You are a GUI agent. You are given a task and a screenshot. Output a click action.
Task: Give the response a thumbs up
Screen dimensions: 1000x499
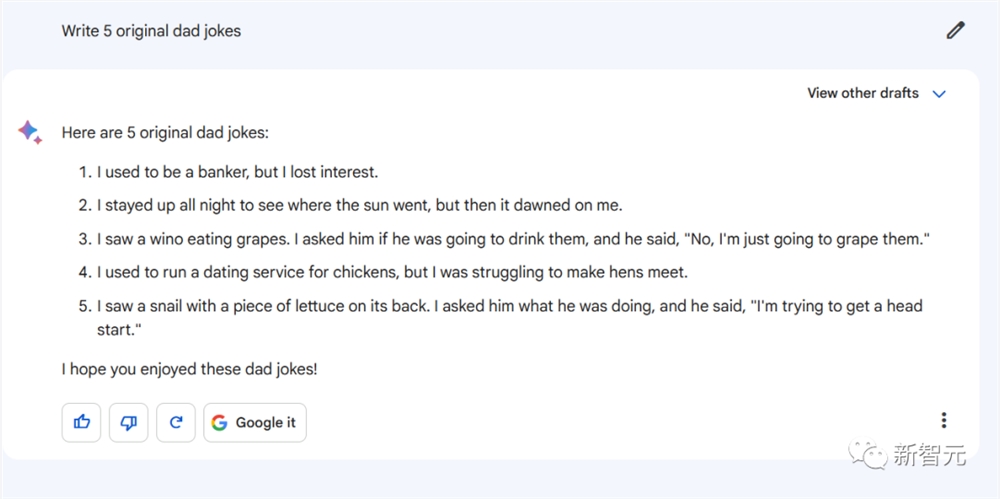click(82, 422)
